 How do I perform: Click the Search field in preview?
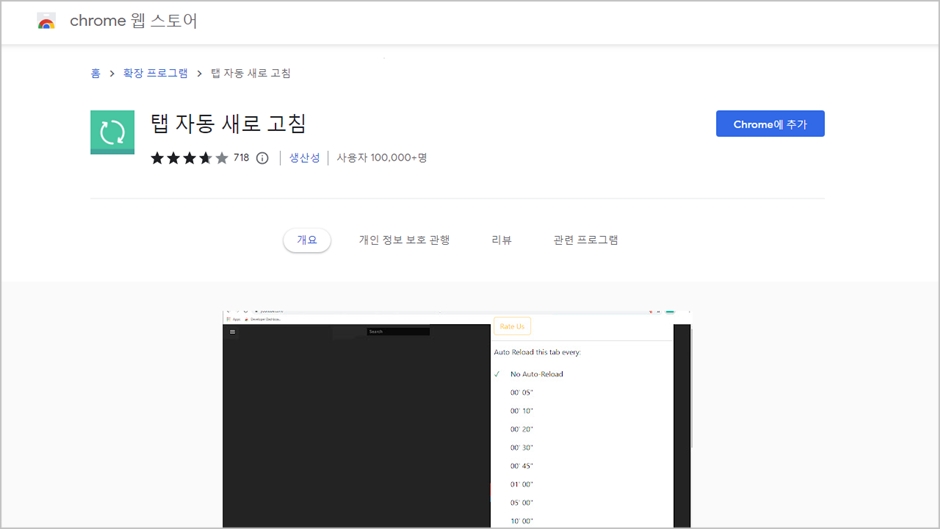click(398, 332)
